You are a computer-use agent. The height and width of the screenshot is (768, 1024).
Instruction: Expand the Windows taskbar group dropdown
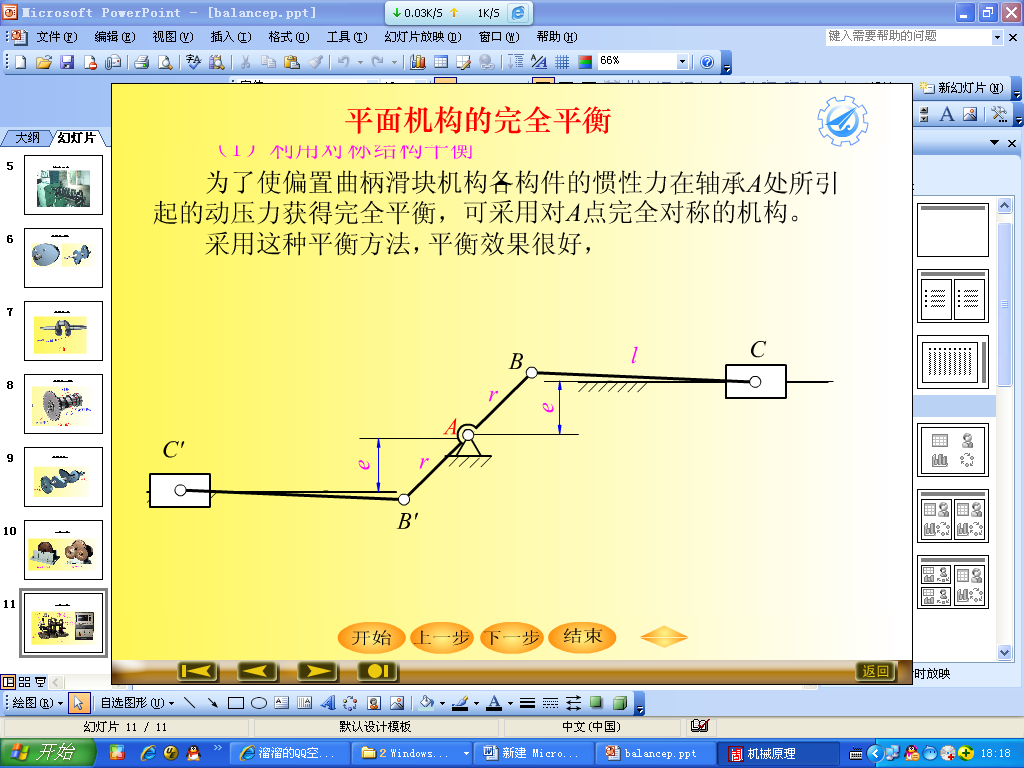click(466, 753)
